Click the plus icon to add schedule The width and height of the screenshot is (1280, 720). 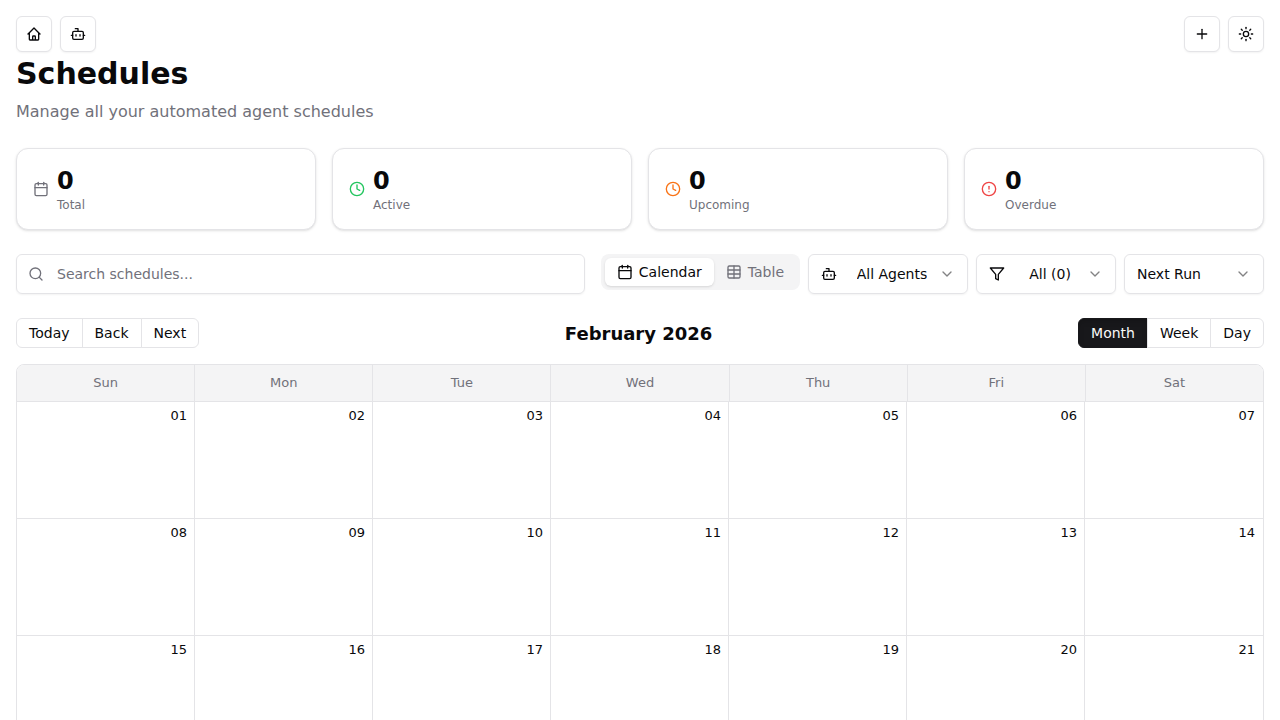[1202, 34]
